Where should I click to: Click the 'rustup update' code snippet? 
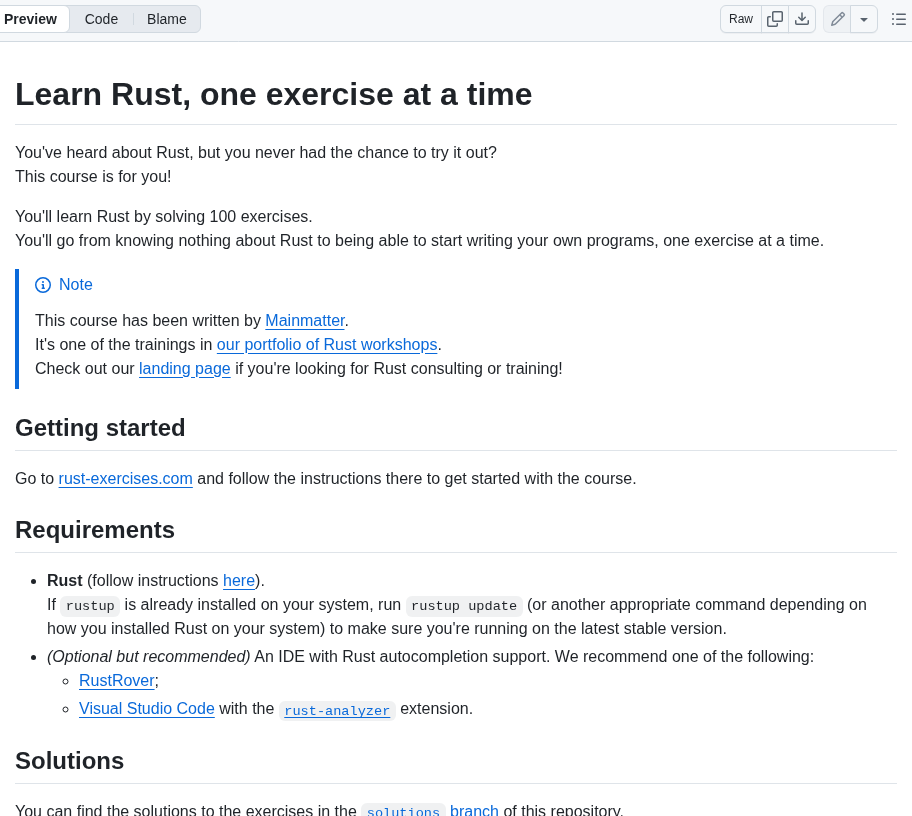[x=464, y=605]
